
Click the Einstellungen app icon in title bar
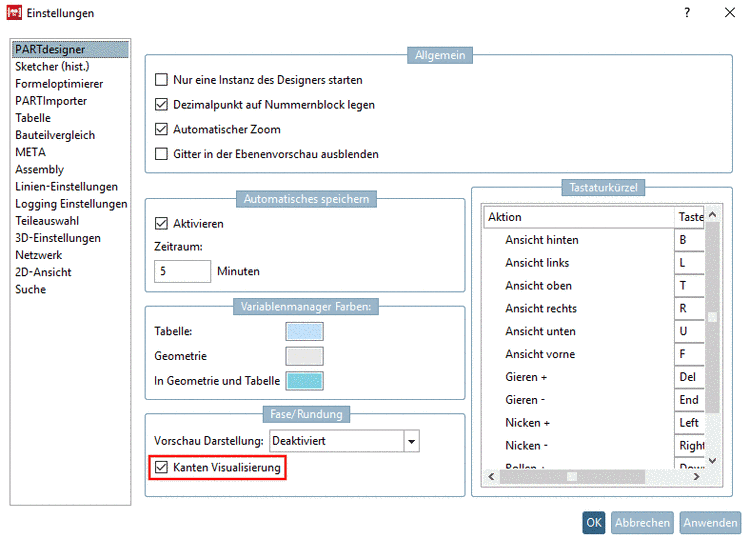tap(14, 12)
